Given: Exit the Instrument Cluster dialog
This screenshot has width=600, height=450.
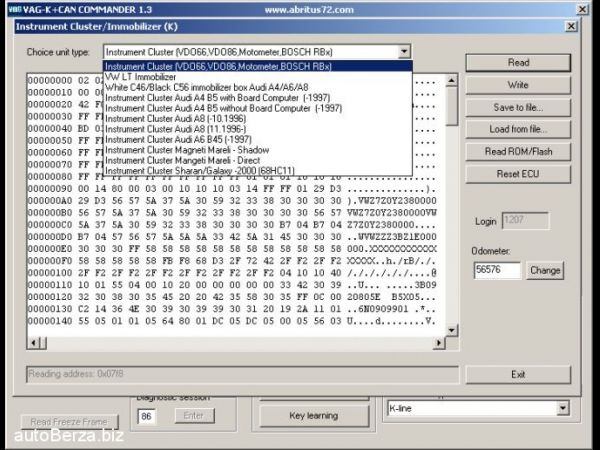Looking at the screenshot, I should point(518,374).
